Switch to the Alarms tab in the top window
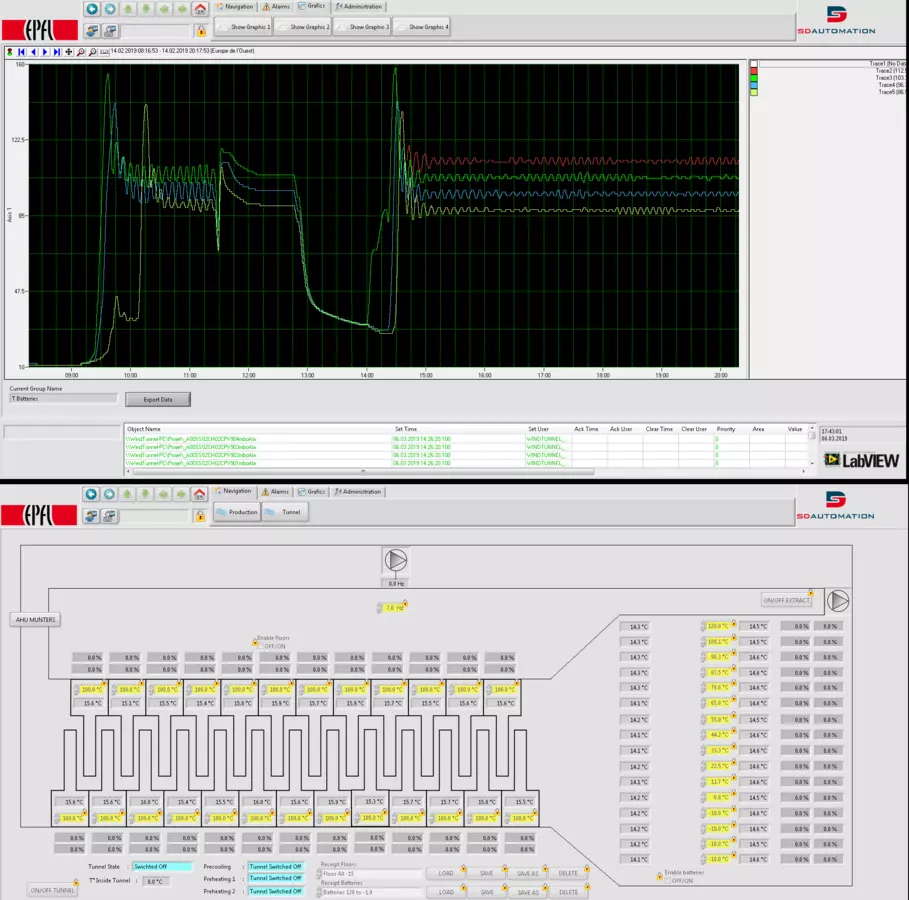The height and width of the screenshot is (900, 909). point(275,7)
